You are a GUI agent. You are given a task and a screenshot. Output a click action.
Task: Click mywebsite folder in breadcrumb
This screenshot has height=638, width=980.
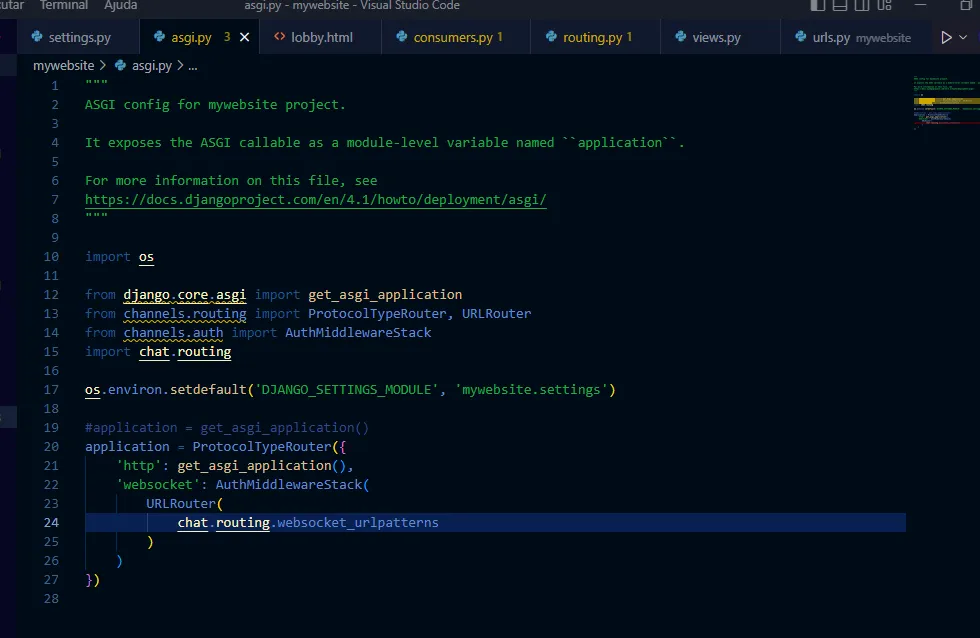64,66
